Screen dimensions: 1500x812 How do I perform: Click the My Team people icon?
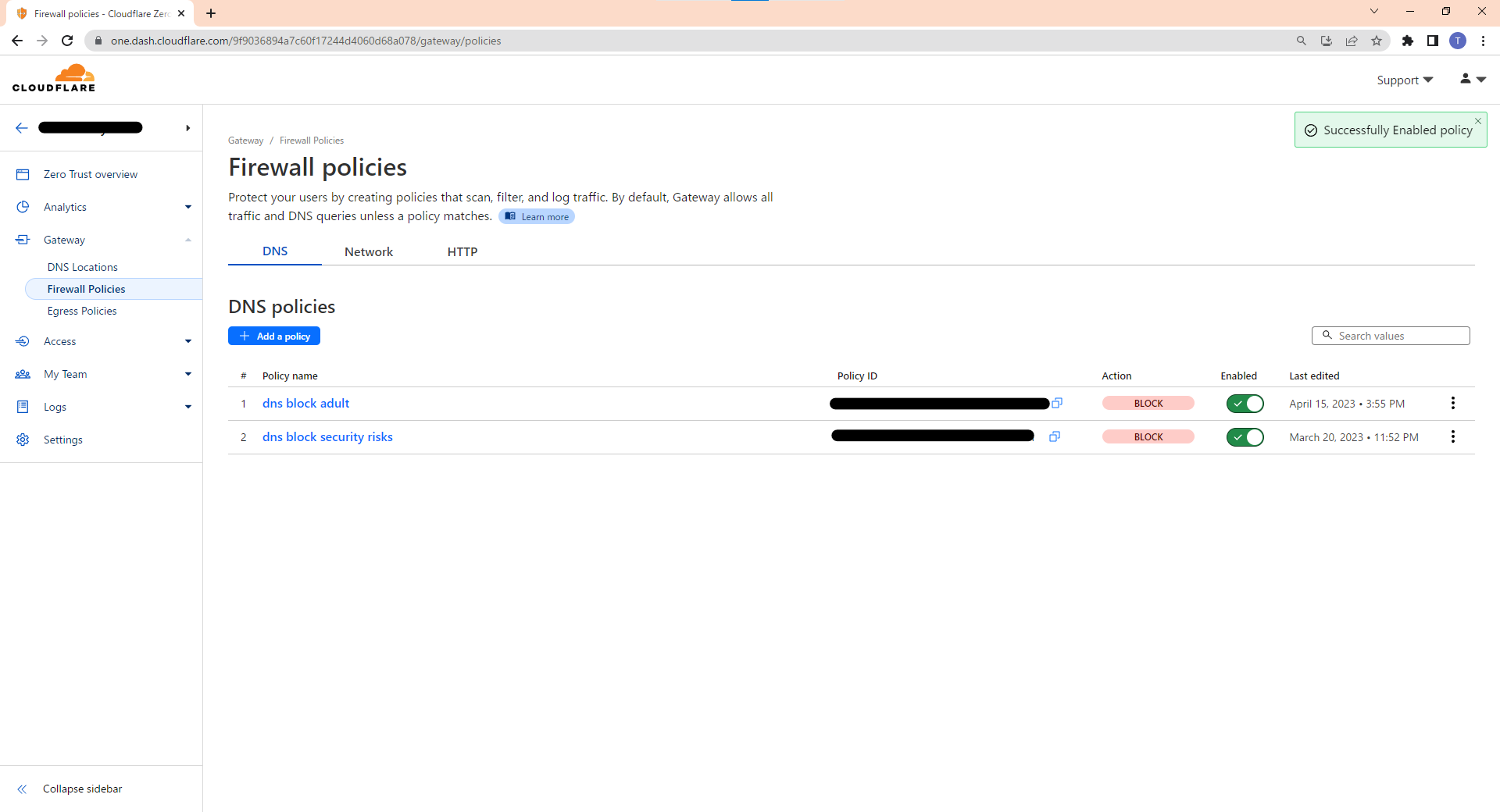(23, 374)
